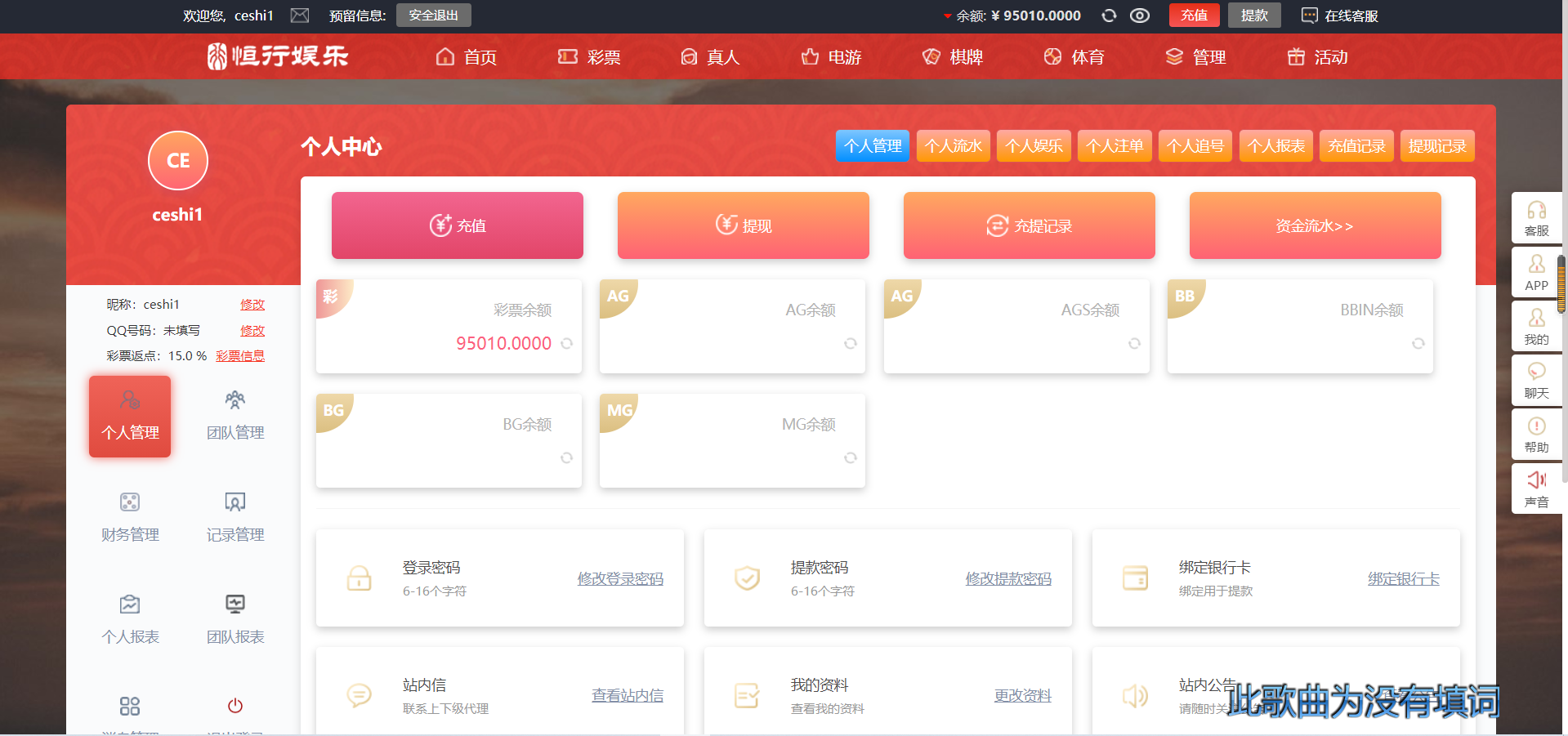Refresh the 彩票余额 amount
Image resolution: width=1568 pixels, height=736 pixels.
[x=567, y=344]
